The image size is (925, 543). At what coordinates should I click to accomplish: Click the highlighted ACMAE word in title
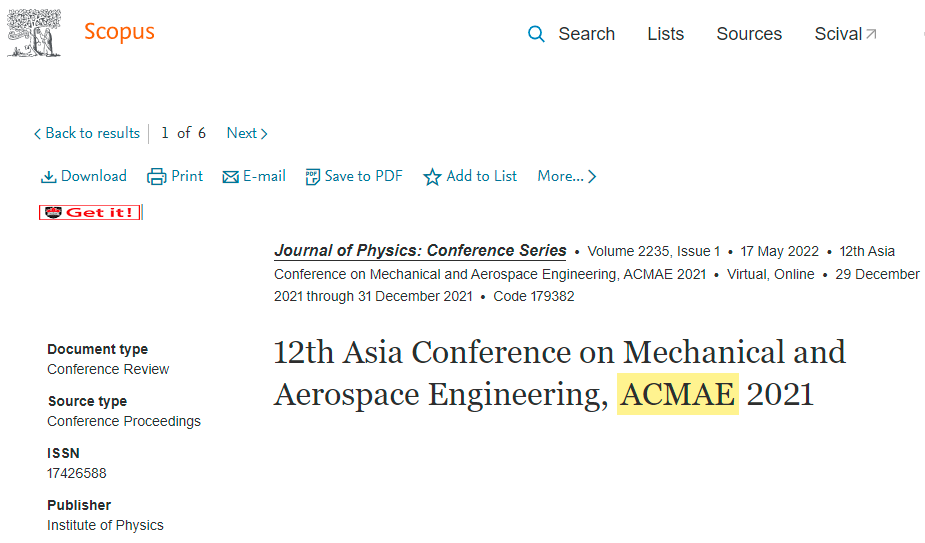(x=678, y=394)
